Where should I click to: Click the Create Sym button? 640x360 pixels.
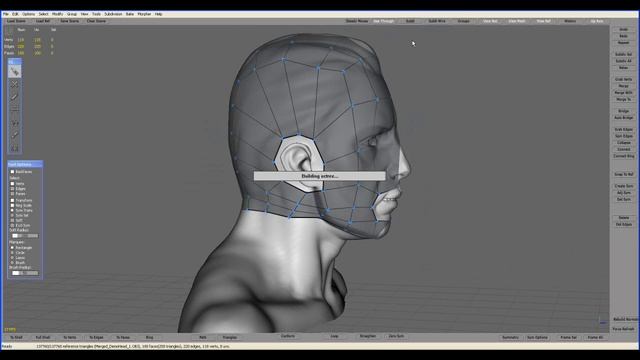(x=623, y=186)
